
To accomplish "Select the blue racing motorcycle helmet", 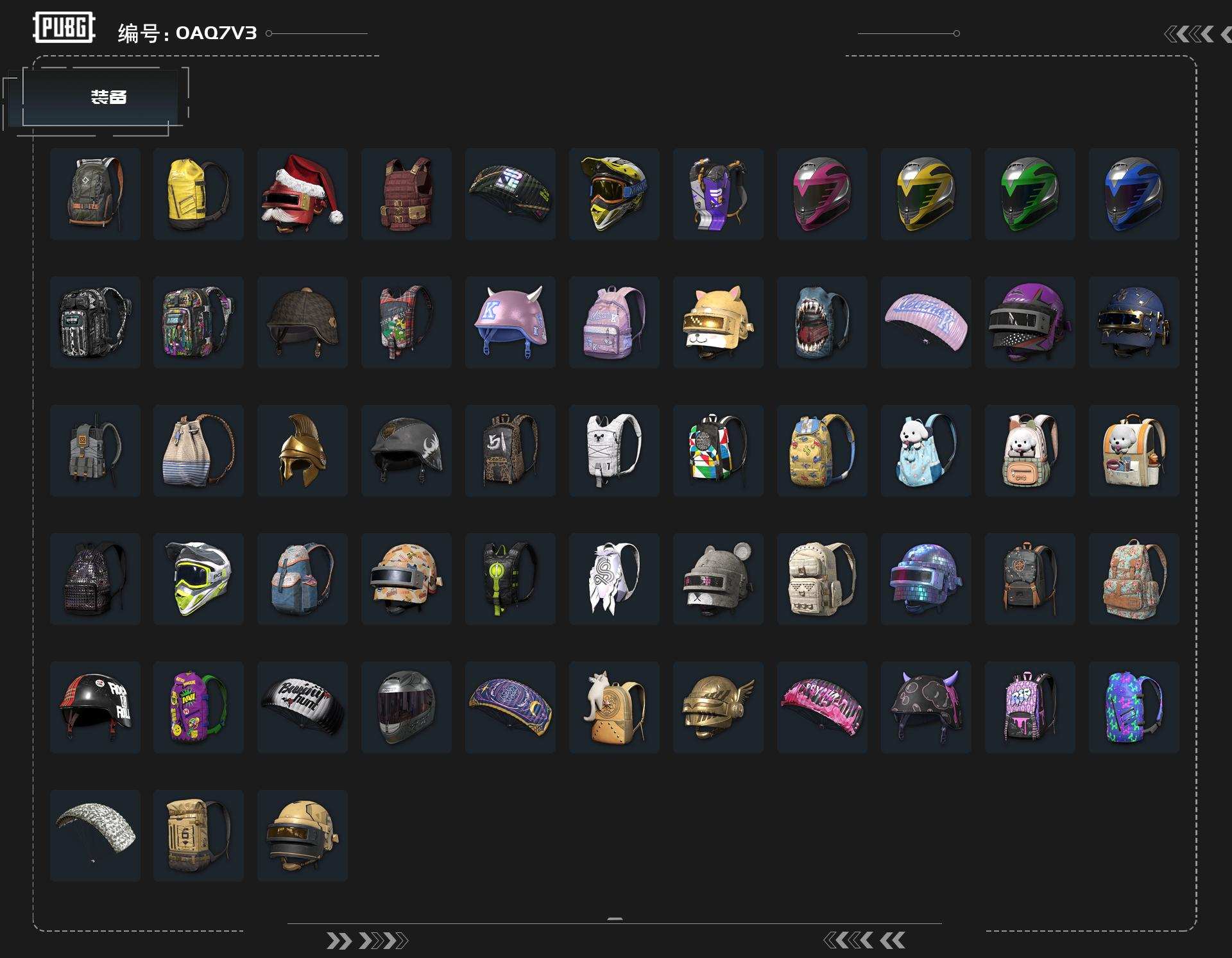I will (x=1134, y=194).
